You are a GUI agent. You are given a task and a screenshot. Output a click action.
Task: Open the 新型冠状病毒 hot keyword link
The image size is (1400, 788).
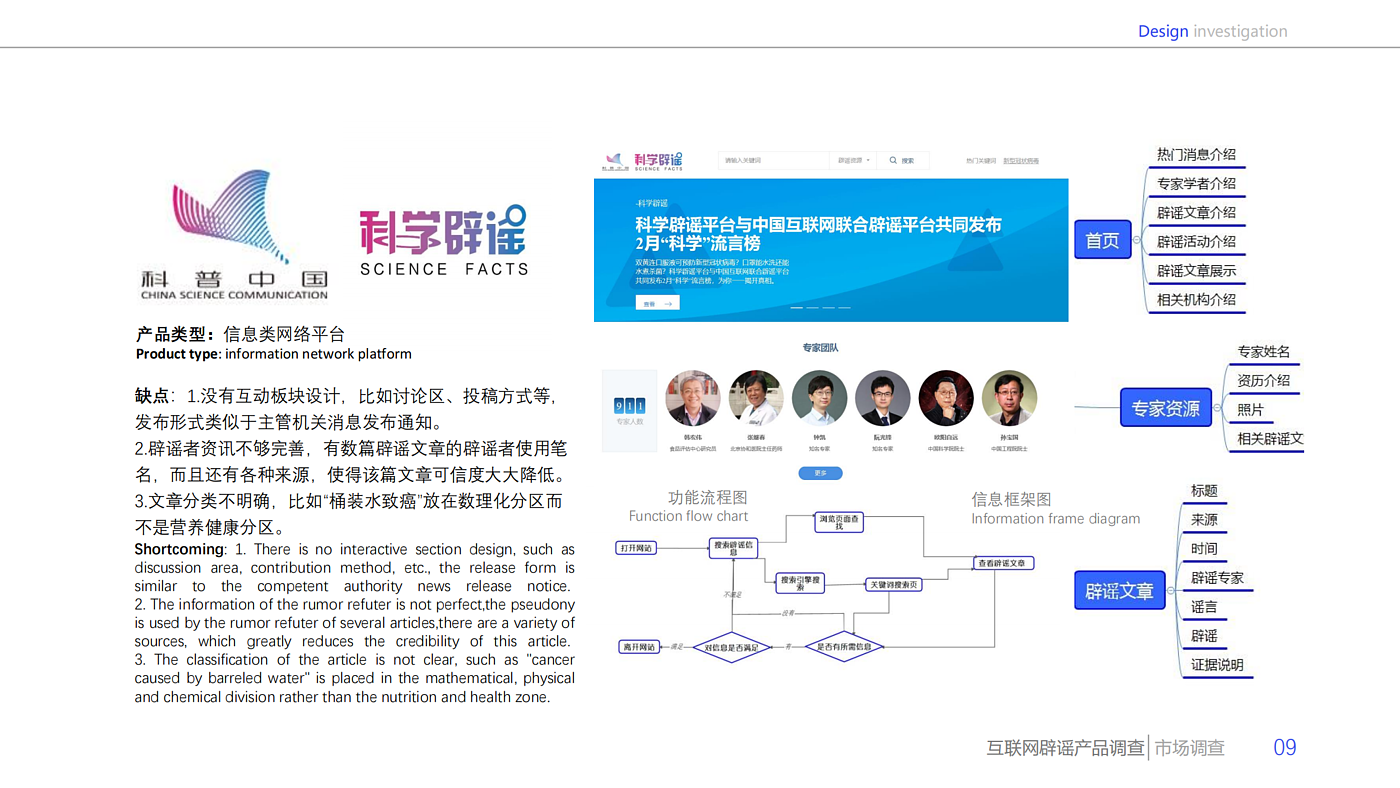(x=1021, y=160)
